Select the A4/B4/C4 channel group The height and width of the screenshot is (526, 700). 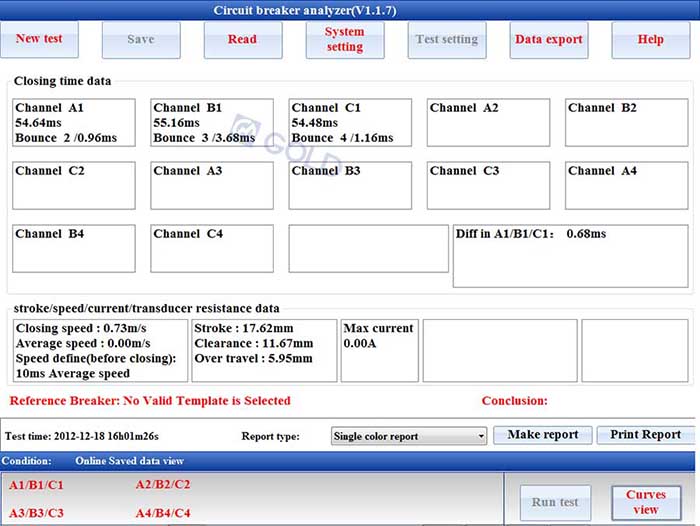(162, 514)
